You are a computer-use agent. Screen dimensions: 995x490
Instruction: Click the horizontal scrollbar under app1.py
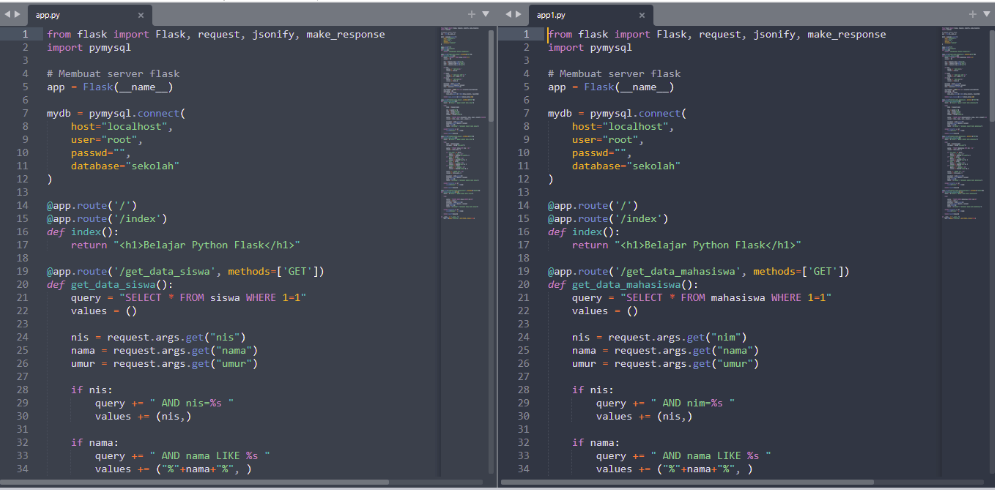687,482
